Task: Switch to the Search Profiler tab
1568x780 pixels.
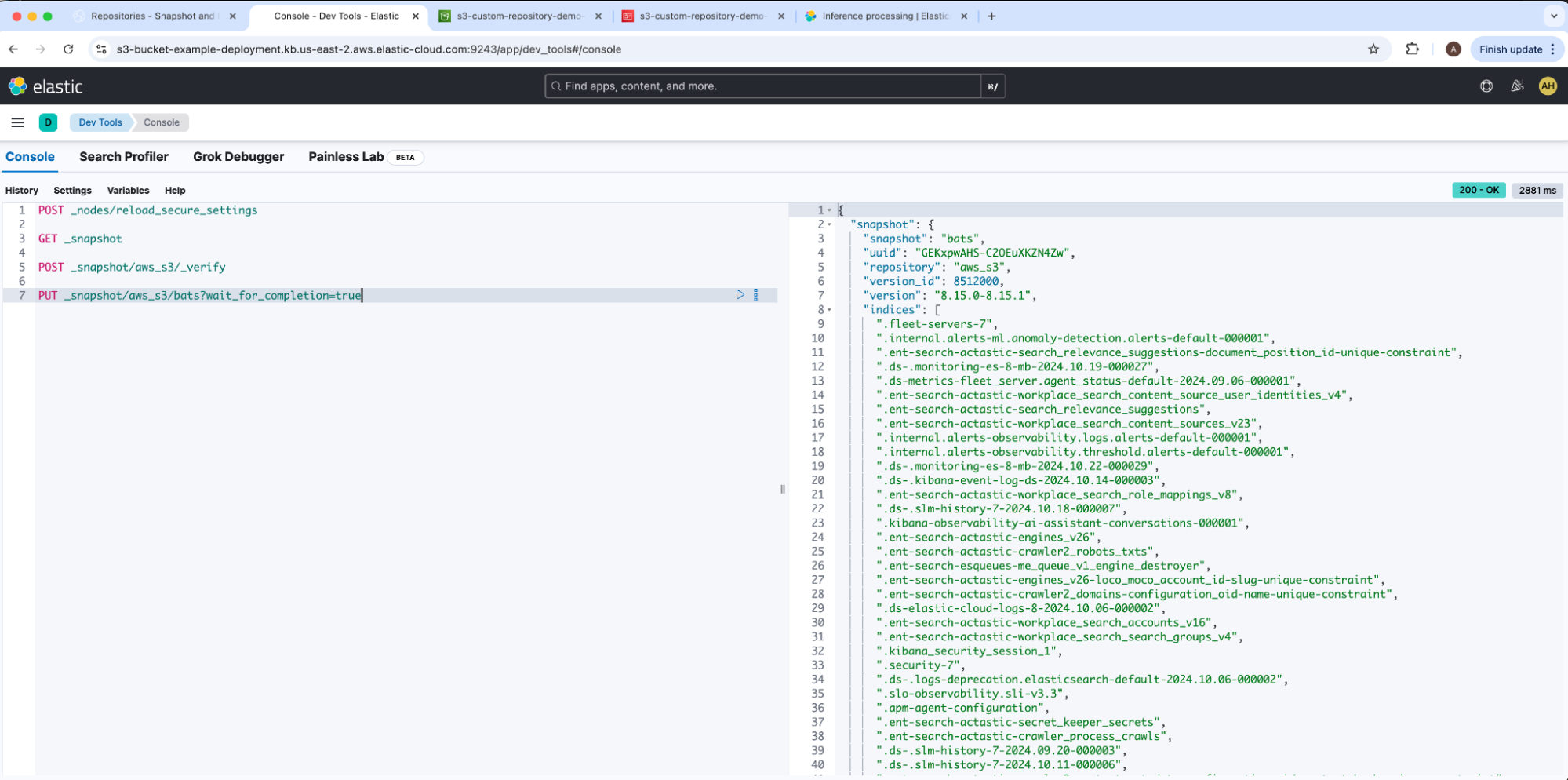Action: (124, 157)
